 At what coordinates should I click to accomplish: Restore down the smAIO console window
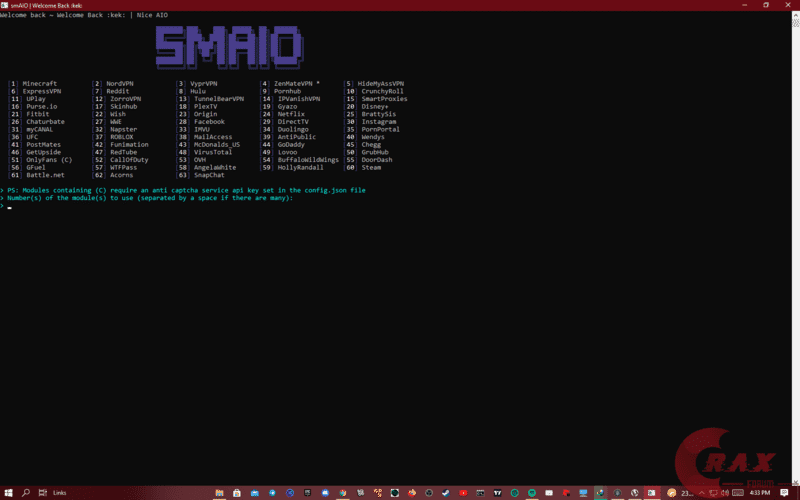(766, 5)
